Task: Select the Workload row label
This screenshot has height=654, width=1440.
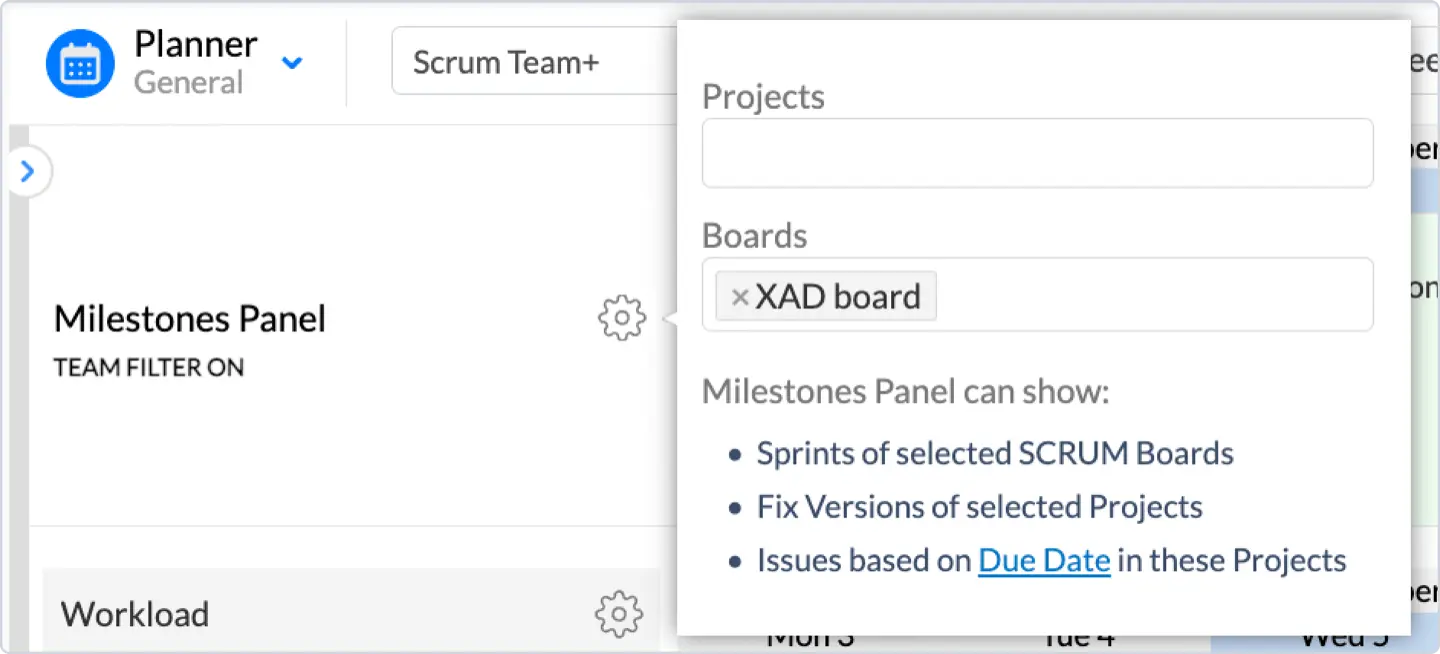Action: click(x=135, y=614)
